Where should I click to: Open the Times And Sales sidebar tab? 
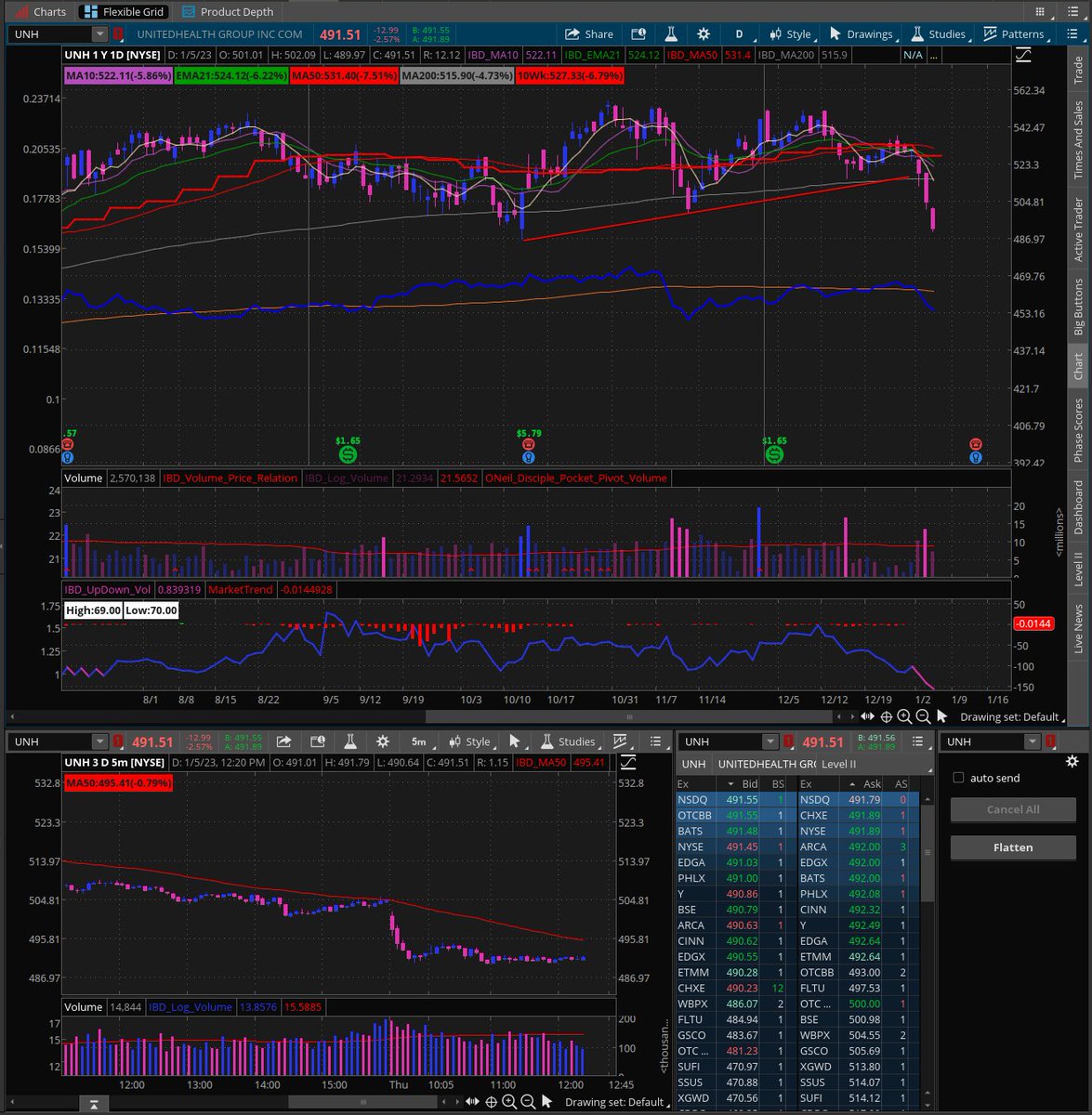point(1078,140)
